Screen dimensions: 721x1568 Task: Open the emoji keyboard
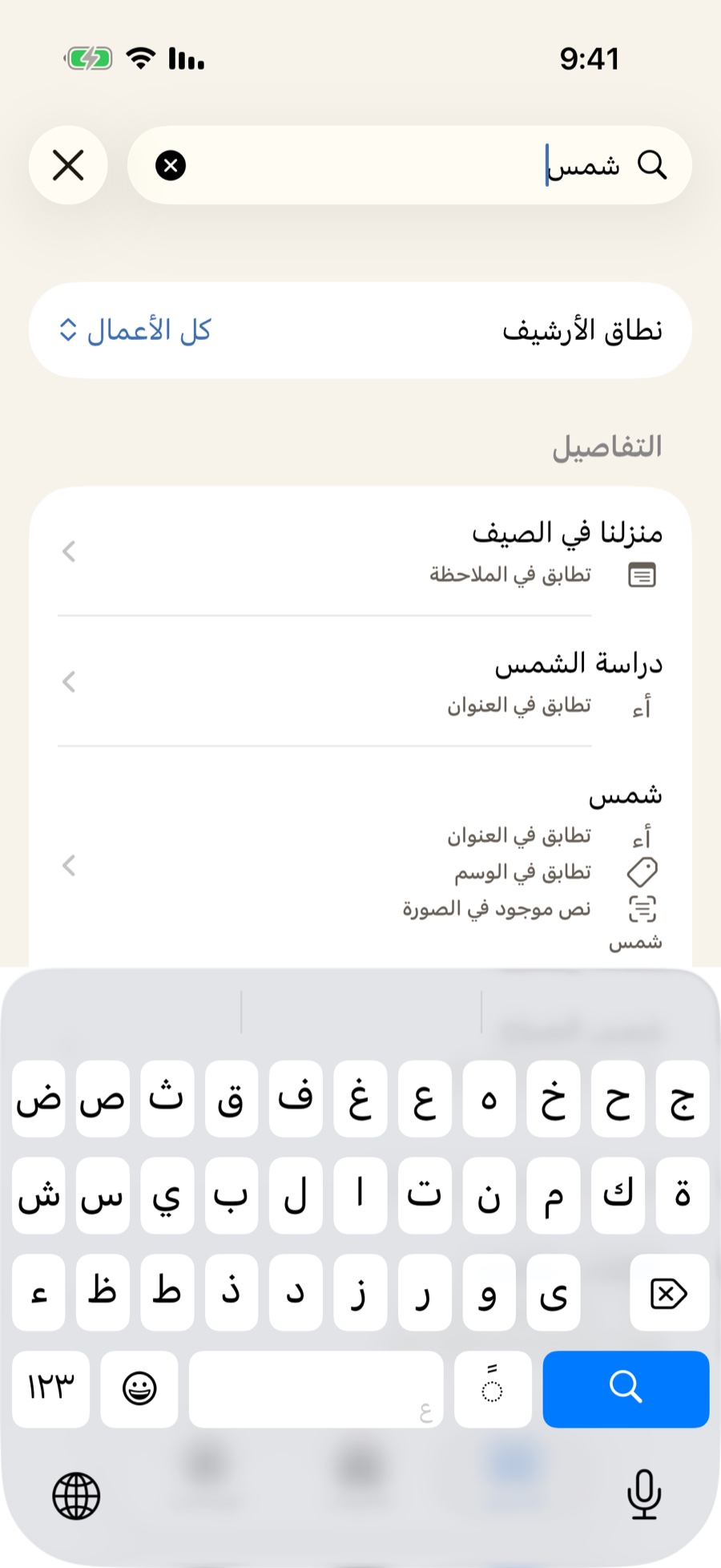(139, 1388)
